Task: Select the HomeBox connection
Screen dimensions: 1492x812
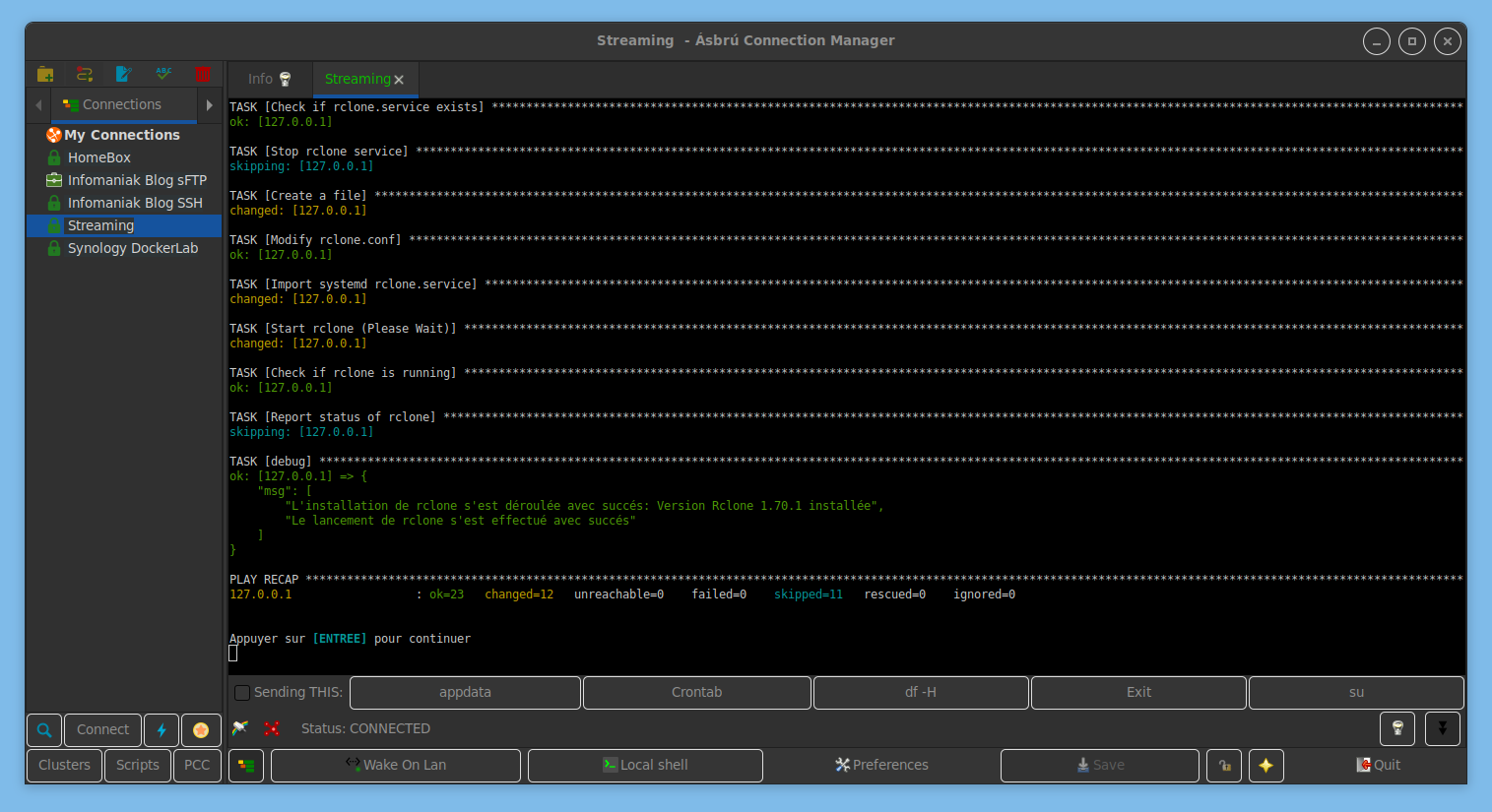Action: [99, 157]
